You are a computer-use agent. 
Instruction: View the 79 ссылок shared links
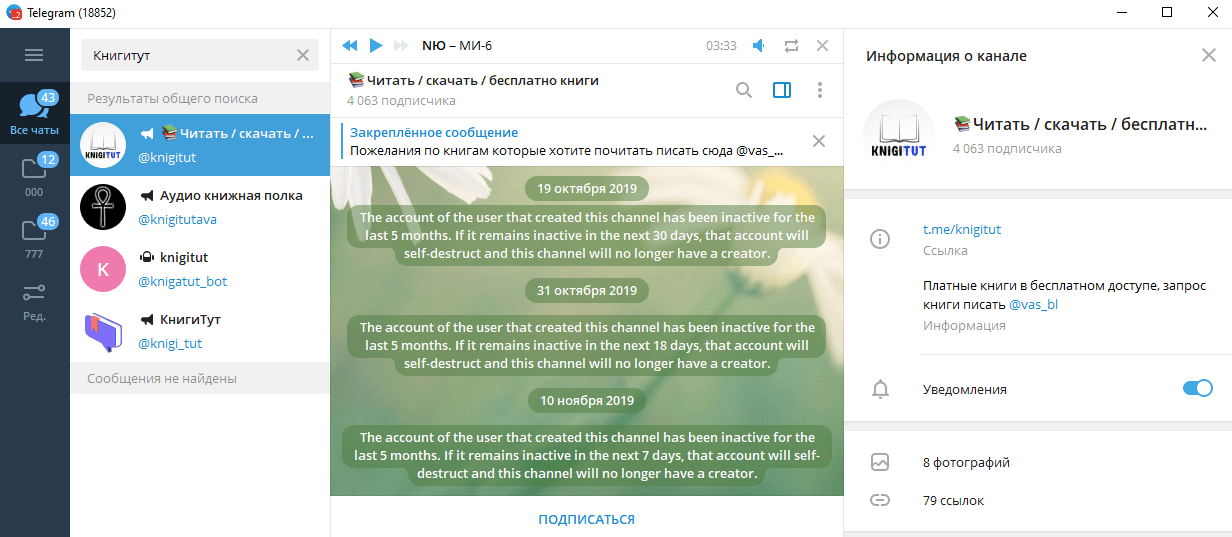951,500
